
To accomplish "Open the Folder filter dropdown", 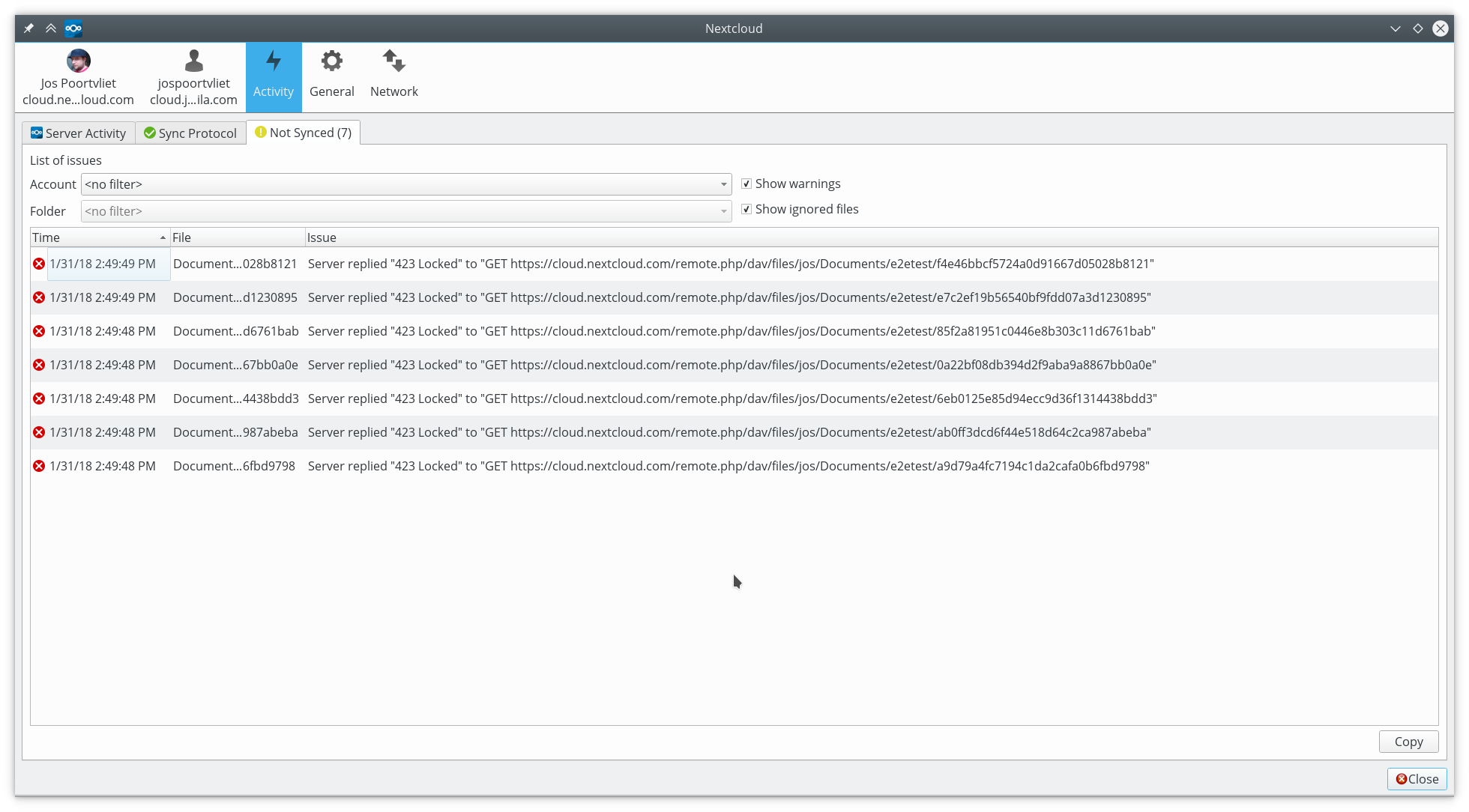I will click(x=406, y=211).
